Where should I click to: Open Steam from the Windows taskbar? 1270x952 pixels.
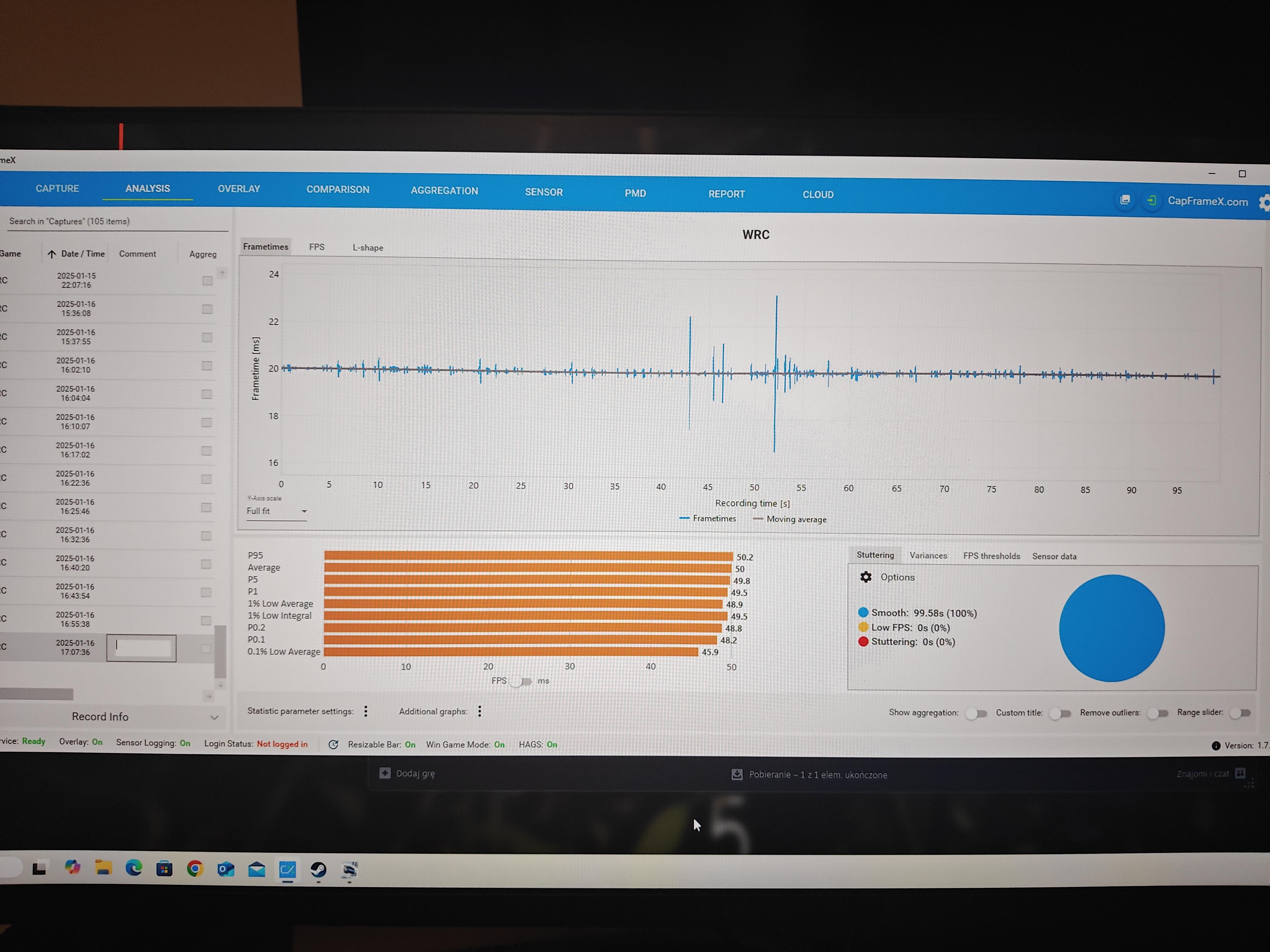click(x=318, y=870)
